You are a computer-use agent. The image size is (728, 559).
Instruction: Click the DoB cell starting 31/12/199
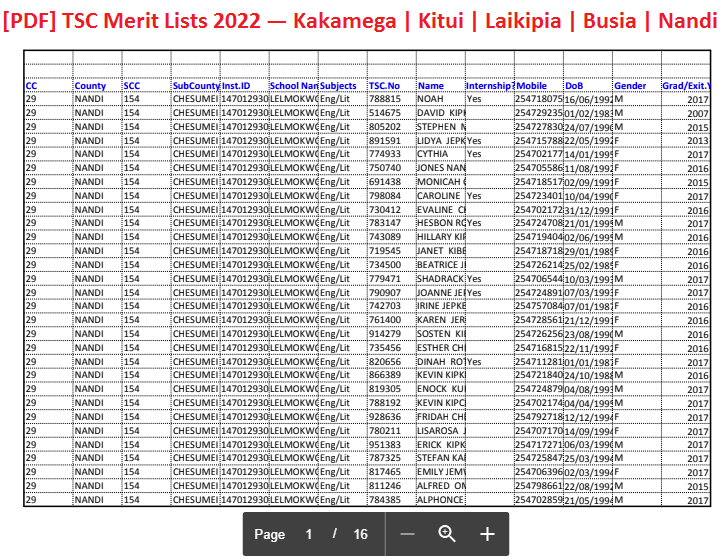[589, 210]
